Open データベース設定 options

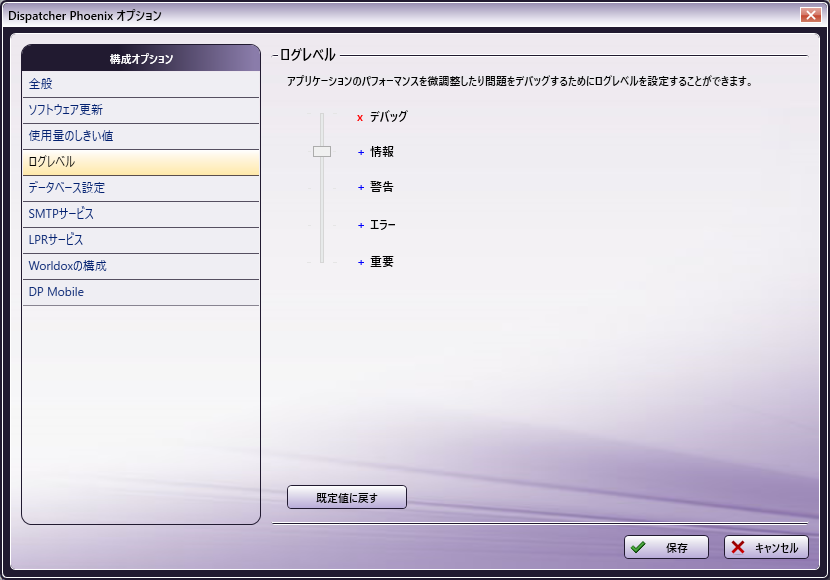(x=141, y=188)
